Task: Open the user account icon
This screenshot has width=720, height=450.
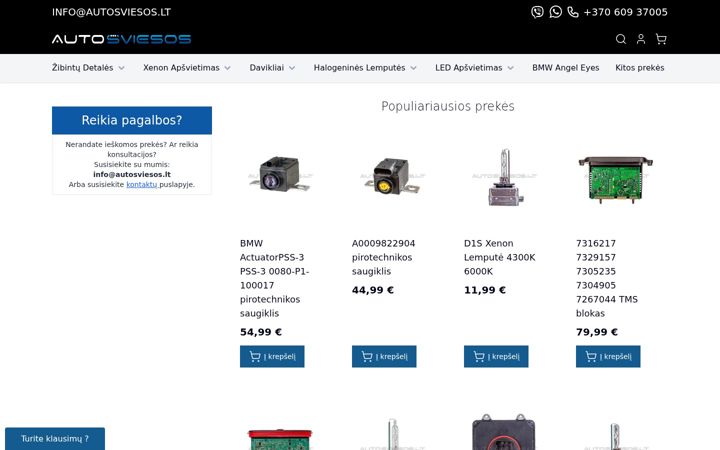Action: pos(641,39)
